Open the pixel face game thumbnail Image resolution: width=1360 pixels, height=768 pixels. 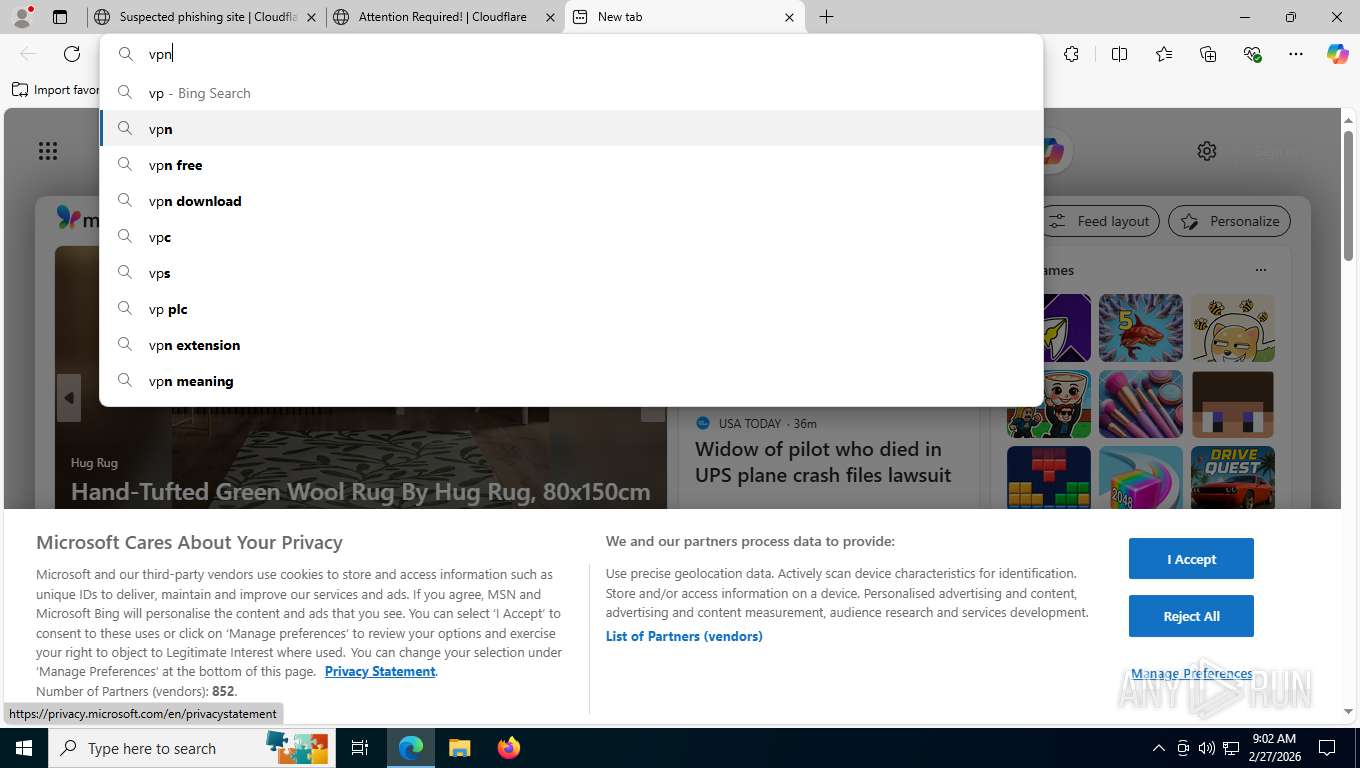click(x=1233, y=404)
